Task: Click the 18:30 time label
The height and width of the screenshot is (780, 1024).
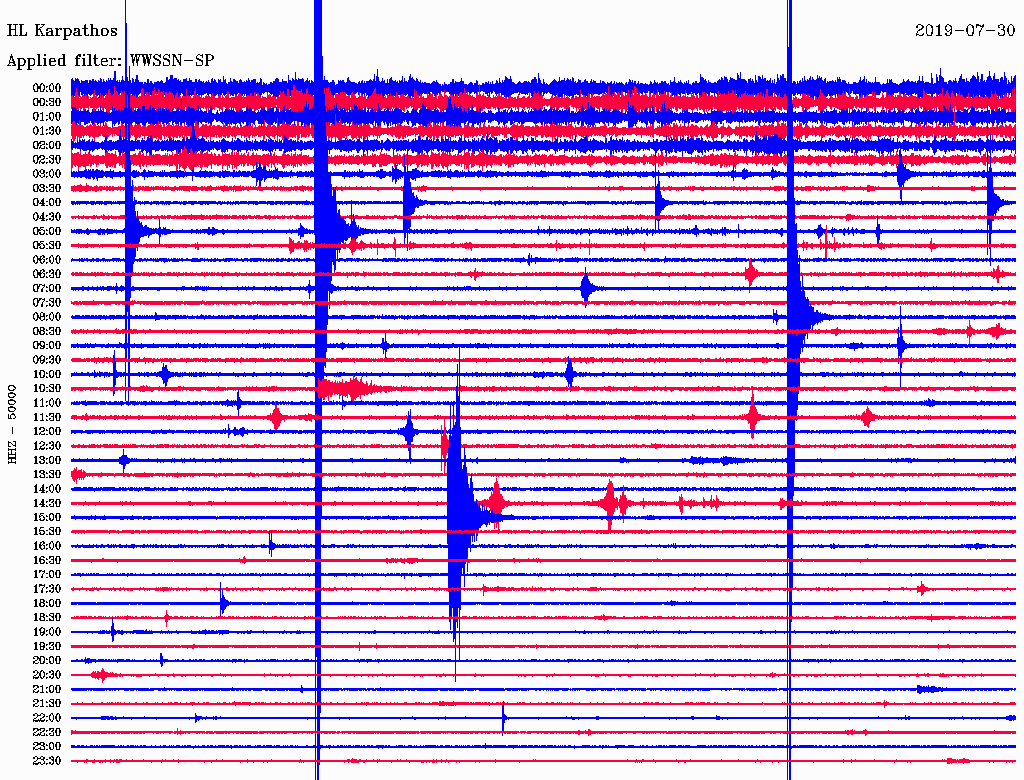Action: pos(47,617)
